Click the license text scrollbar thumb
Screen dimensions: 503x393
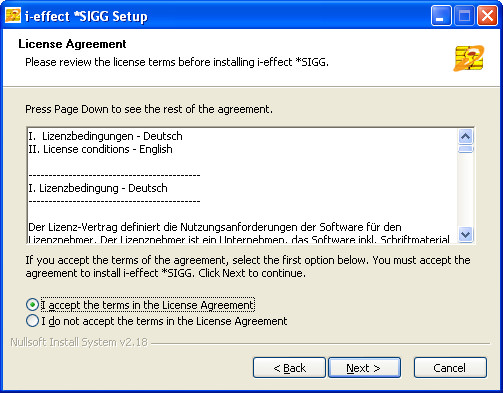pos(465,149)
